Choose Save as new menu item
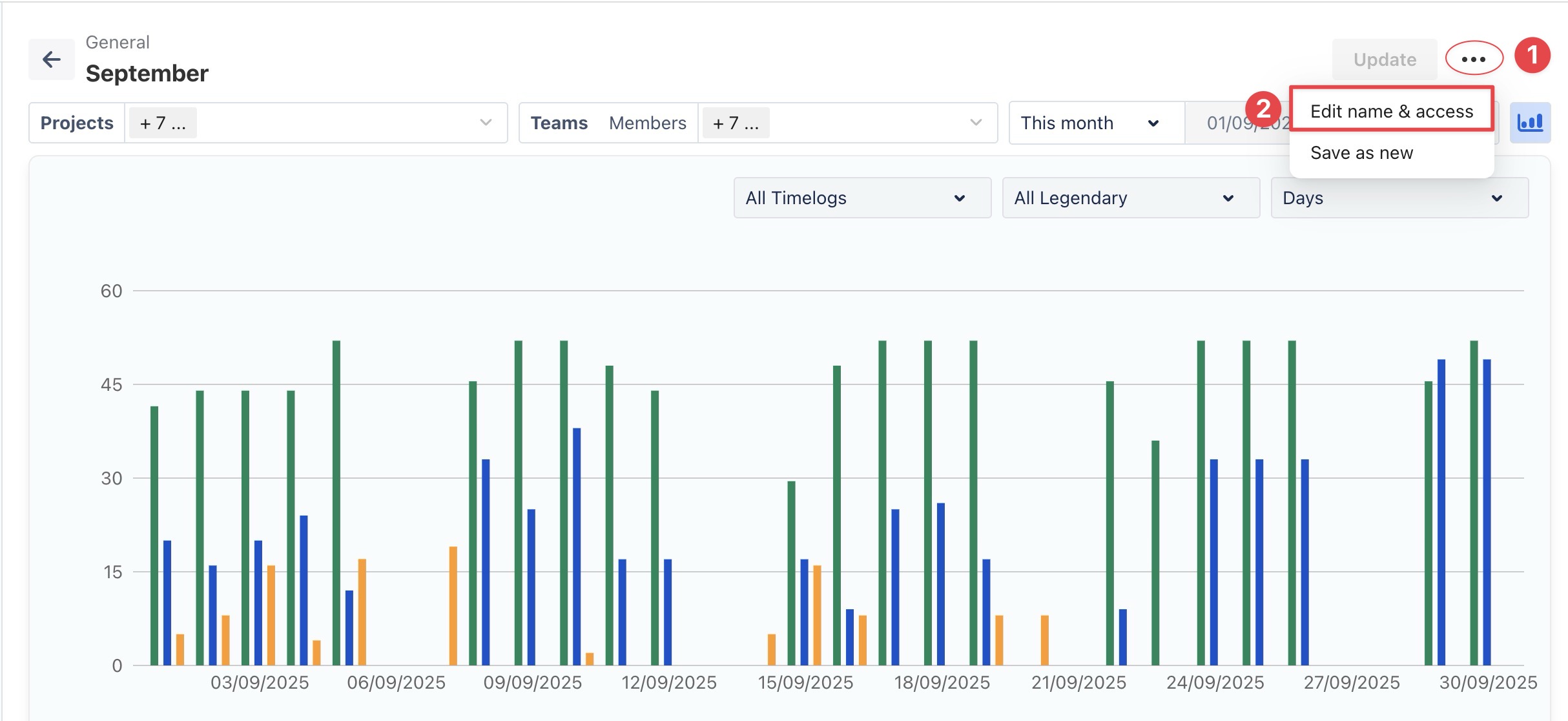This screenshot has width=1568, height=721. (x=1361, y=153)
